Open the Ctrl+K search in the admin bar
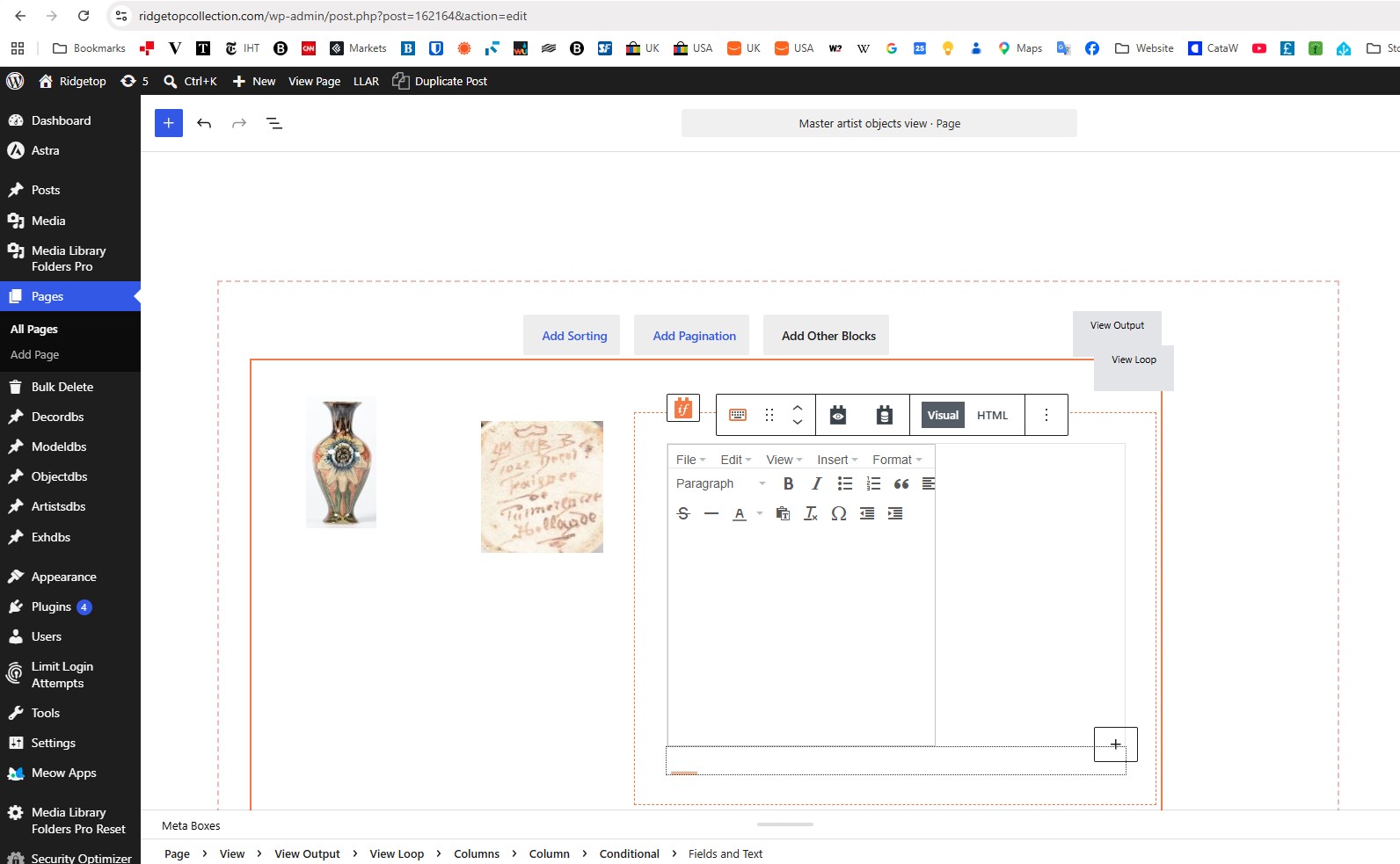1400x864 pixels. tap(190, 81)
